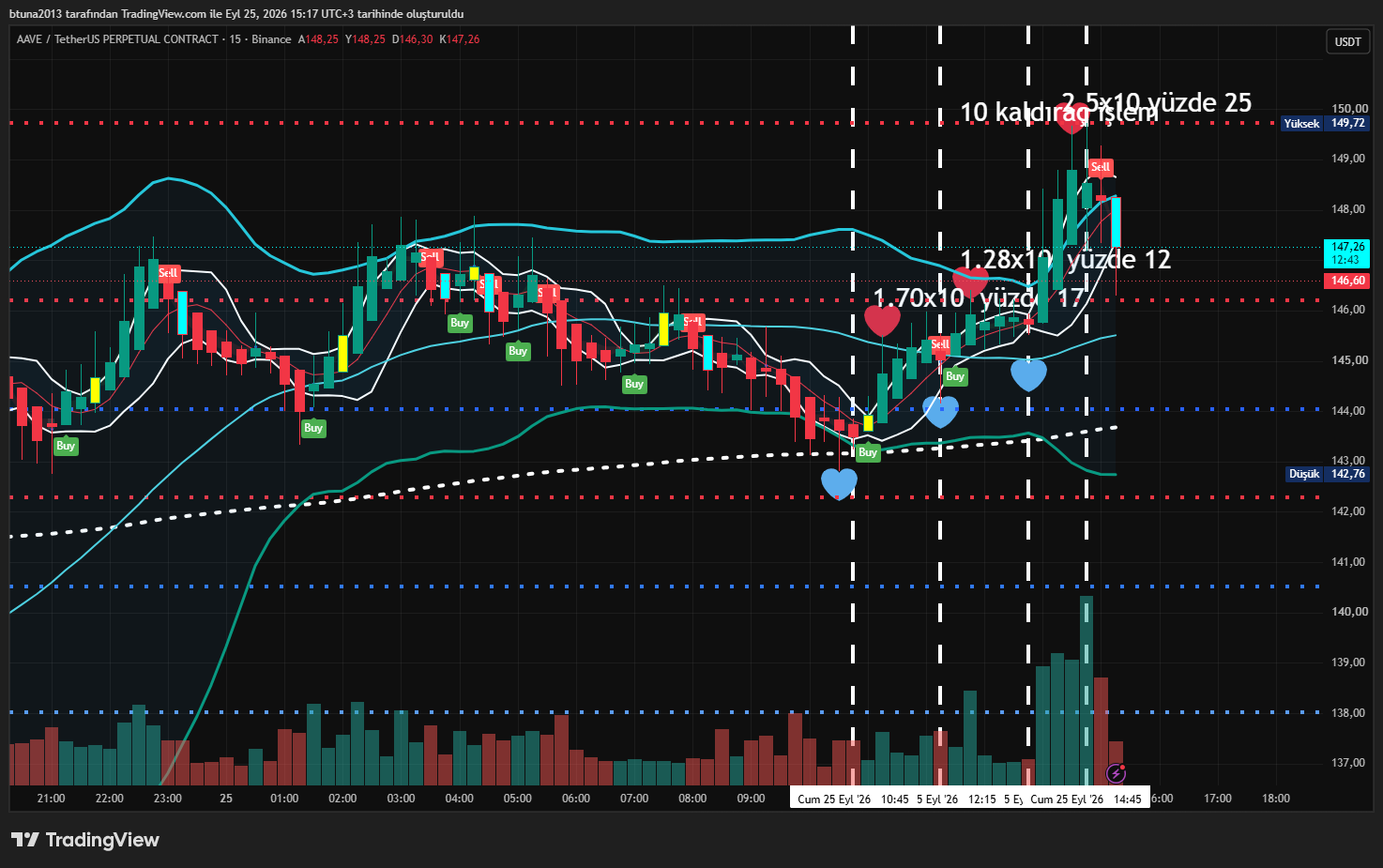Screen dimensions: 1383x868
Task: Click the tallest green volume bar
Action: click(x=1087, y=691)
